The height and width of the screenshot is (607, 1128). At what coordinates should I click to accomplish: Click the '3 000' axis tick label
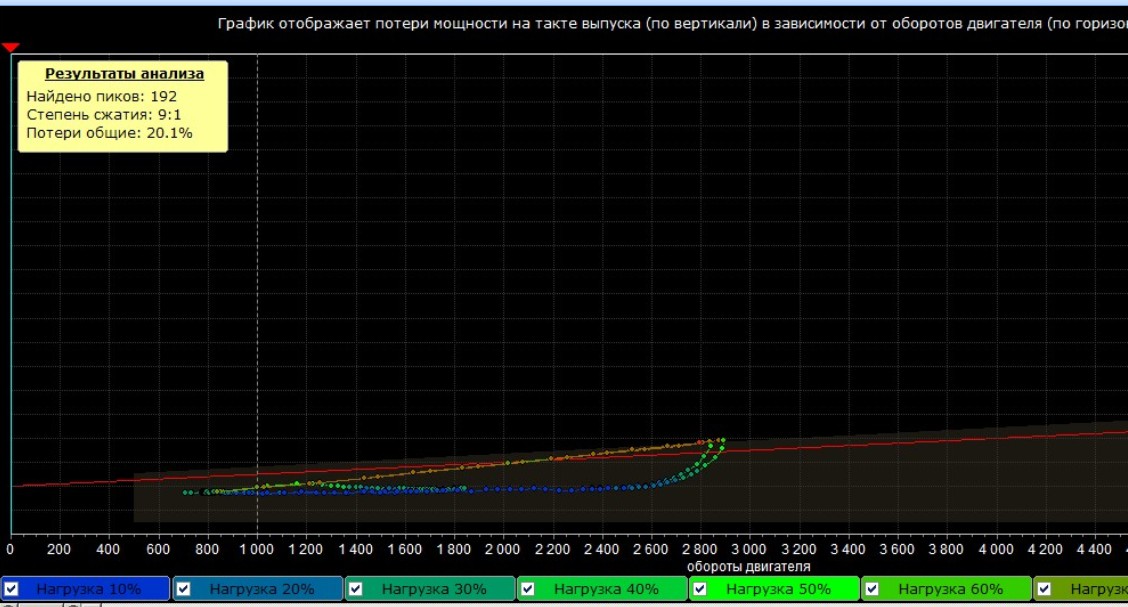[749, 549]
